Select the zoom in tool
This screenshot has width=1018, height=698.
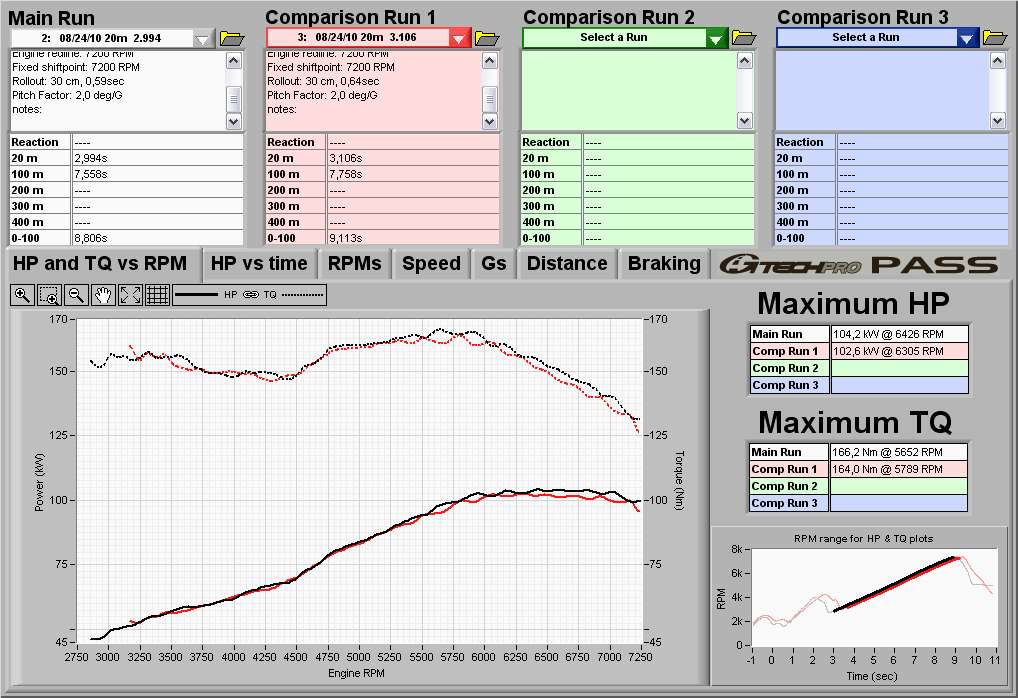[x=22, y=295]
